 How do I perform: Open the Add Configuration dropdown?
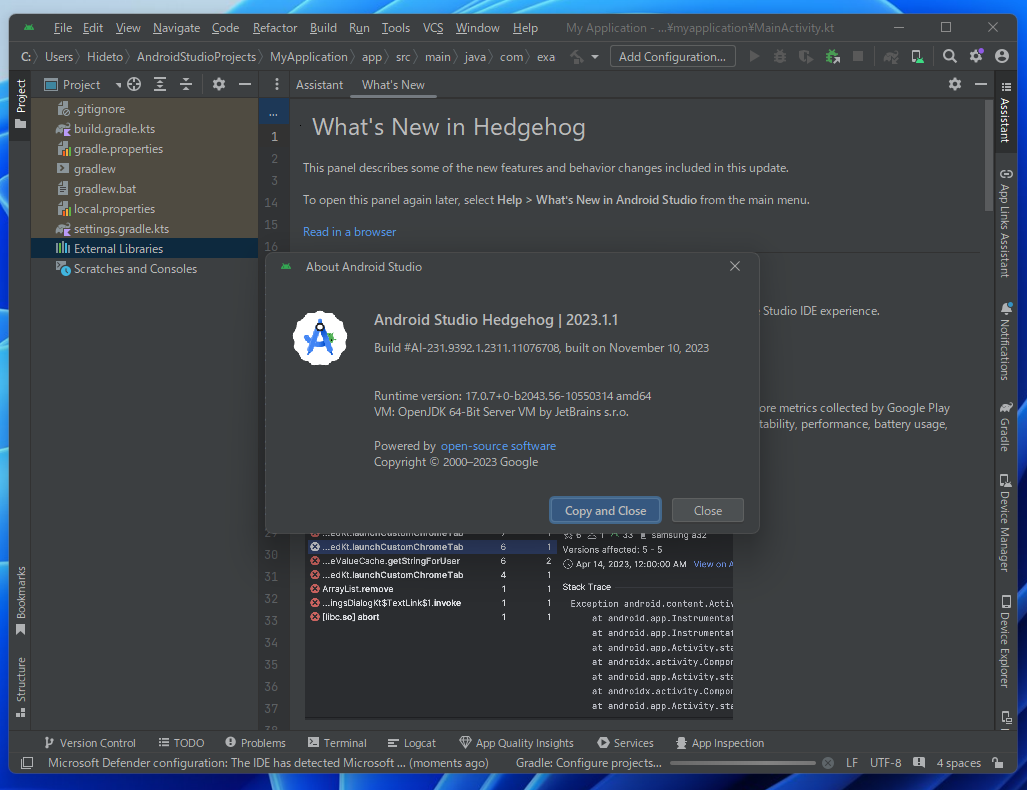click(x=672, y=56)
